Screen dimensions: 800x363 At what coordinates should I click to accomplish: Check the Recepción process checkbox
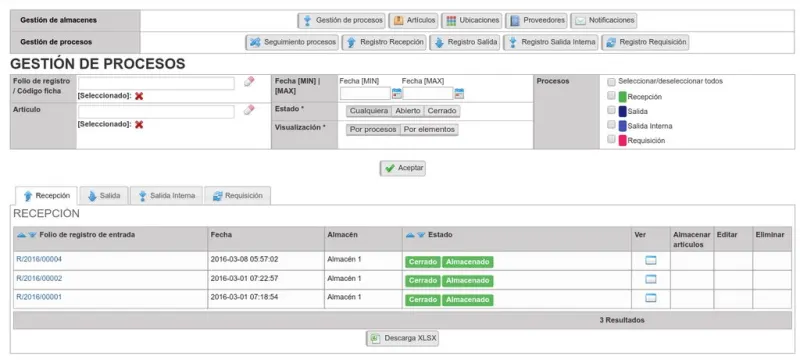611,95
